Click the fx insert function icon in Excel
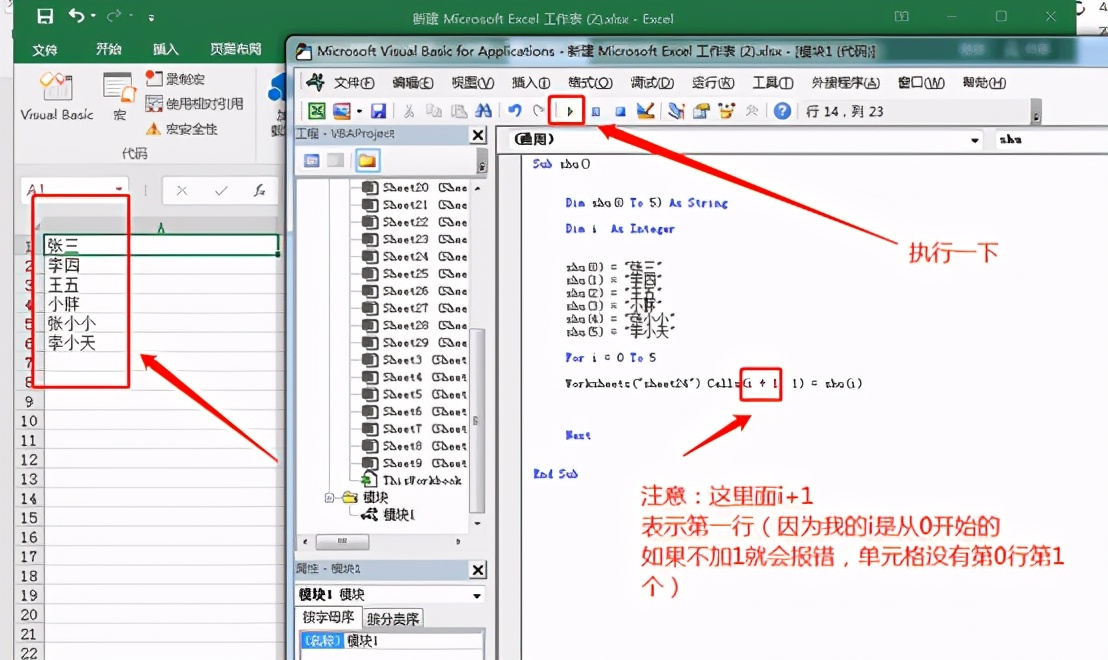1108x660 pixels. (x=259, y=190)
